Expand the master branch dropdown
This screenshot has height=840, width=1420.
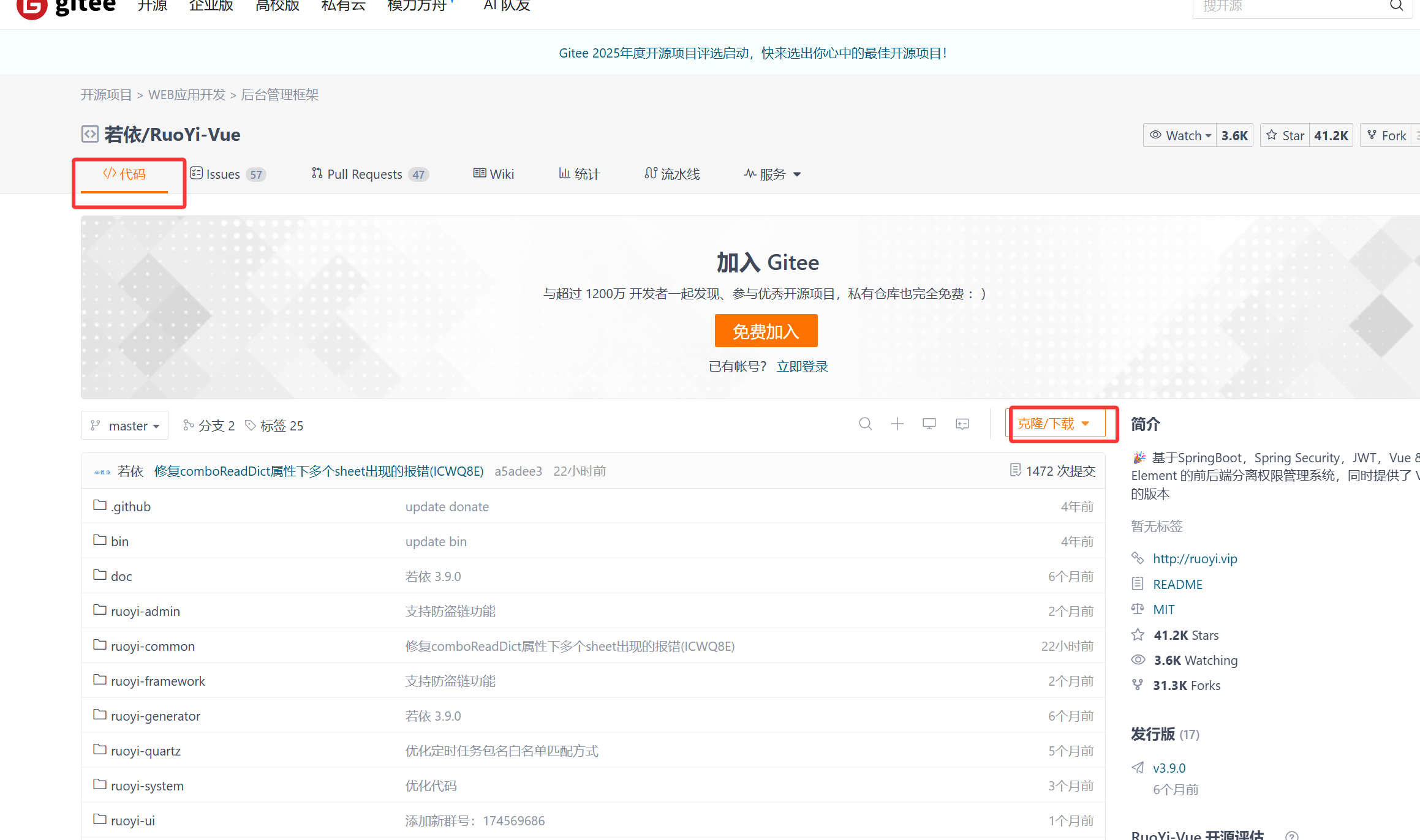(x=125, y=426)
